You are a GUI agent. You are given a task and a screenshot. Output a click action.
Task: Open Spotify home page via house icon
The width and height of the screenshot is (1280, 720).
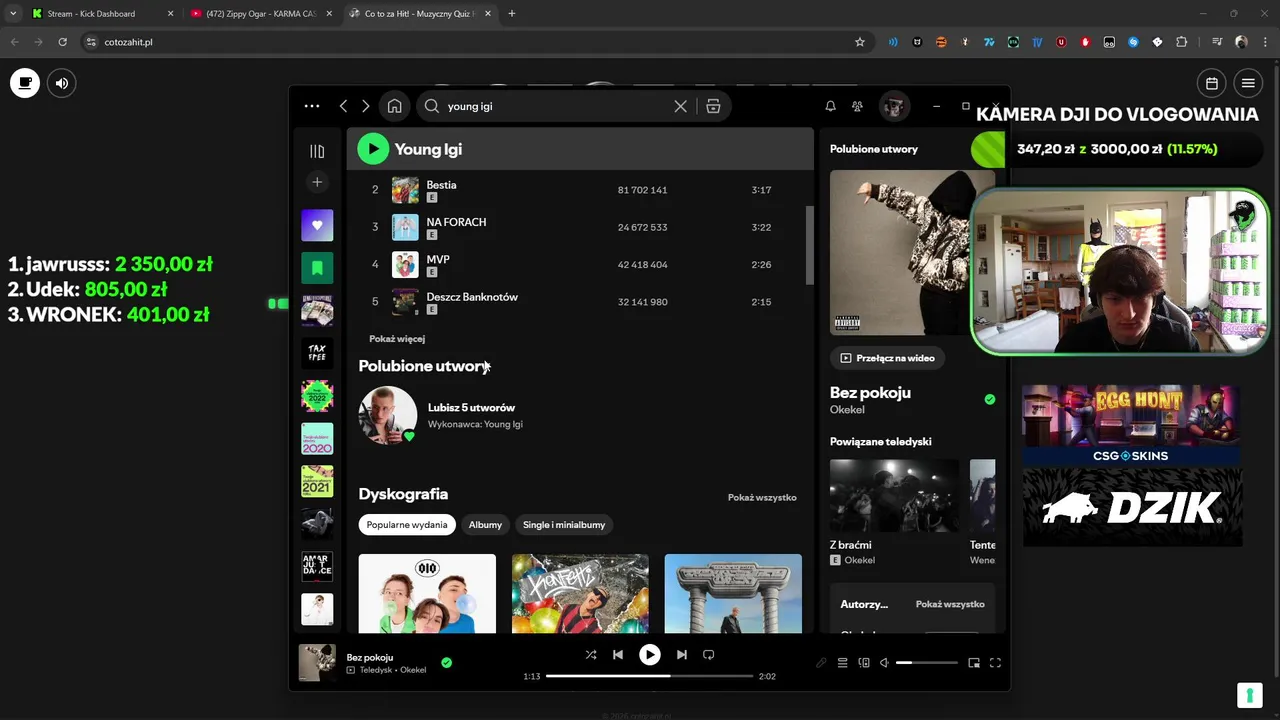(x=395, y=106)
